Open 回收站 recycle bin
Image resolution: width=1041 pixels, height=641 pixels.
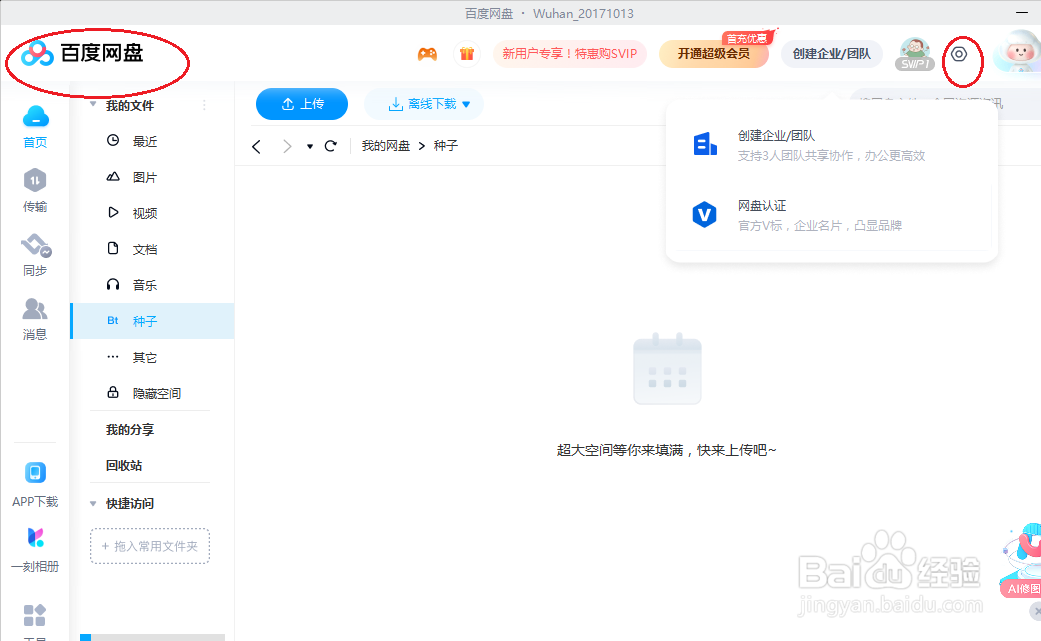(123, 466)
